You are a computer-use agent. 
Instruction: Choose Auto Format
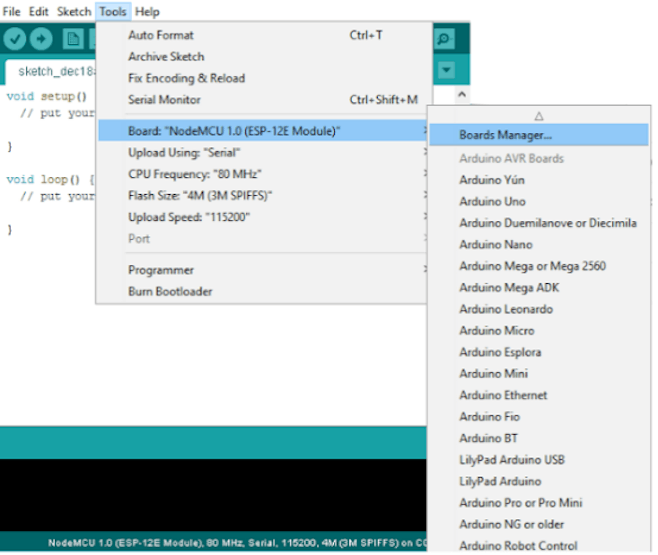coord(264,35)
